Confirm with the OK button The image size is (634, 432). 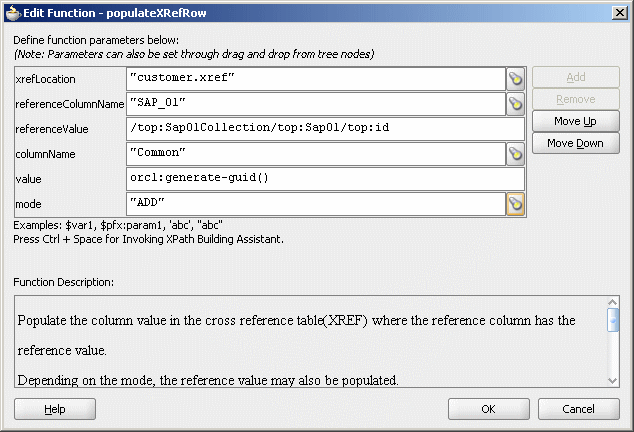[488, 409]
